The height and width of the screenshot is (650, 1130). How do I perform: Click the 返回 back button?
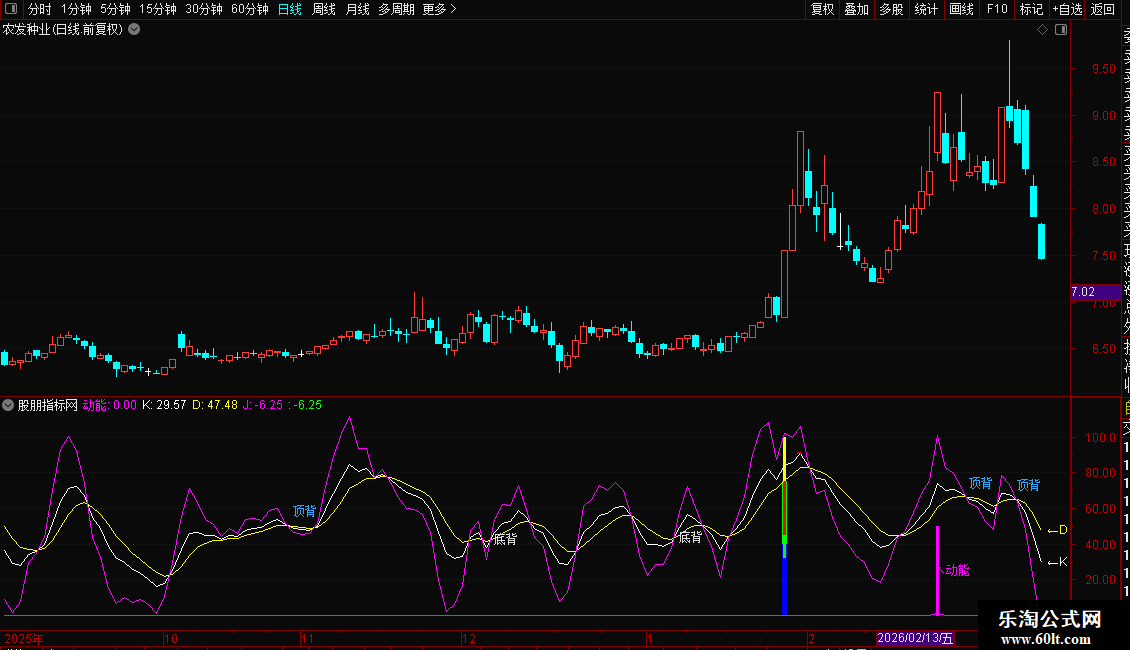click(1102, 9)
